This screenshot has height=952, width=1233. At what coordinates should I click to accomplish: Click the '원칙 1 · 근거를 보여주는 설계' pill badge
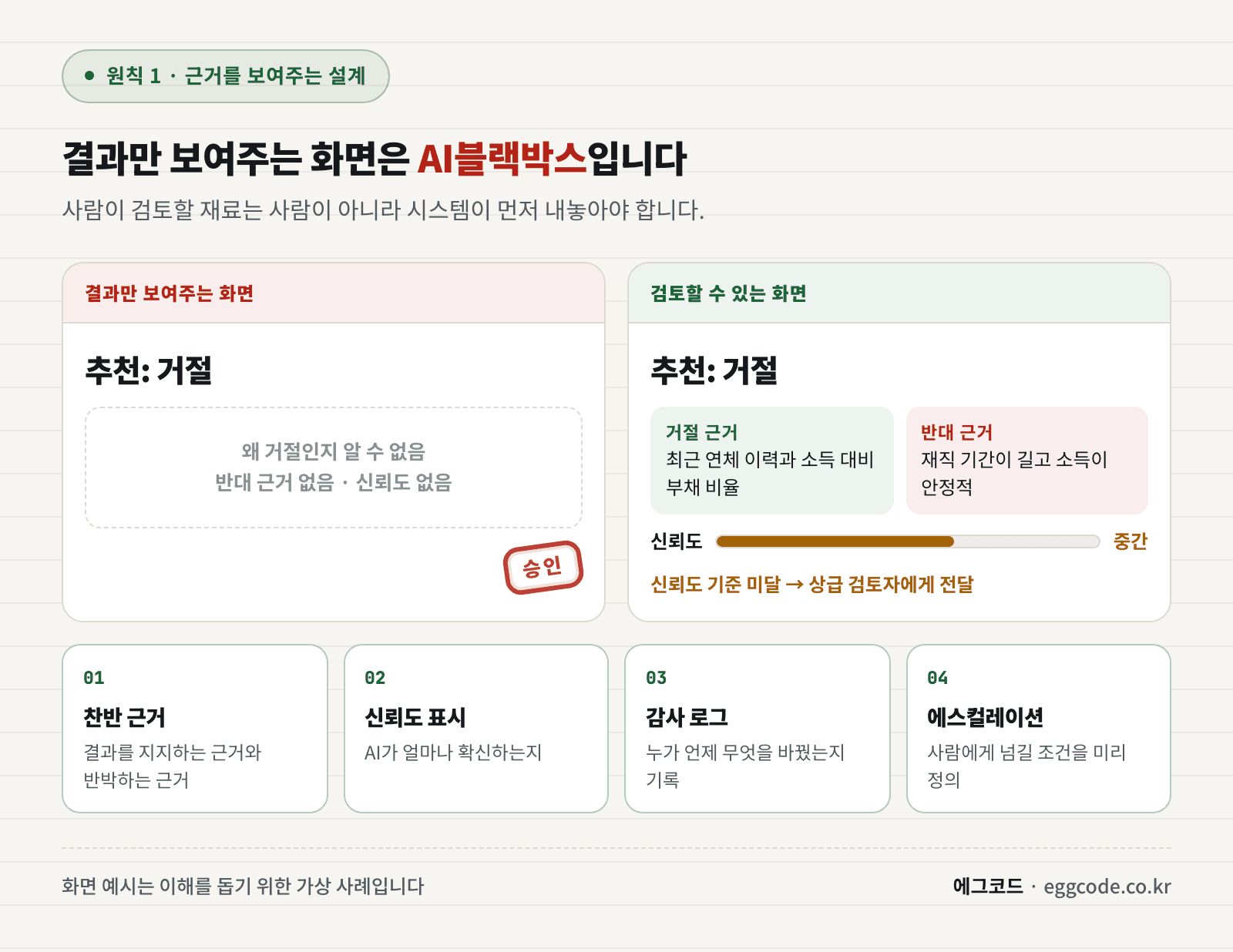point(226,76)
